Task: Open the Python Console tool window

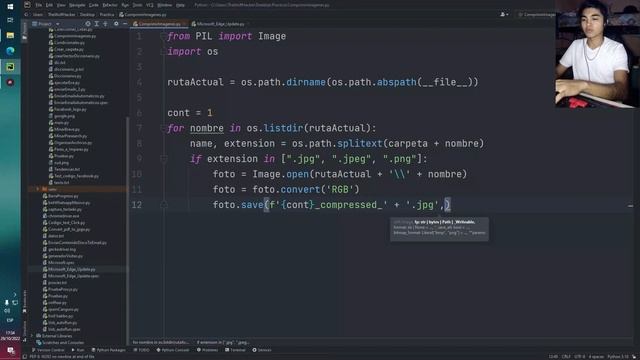Action: tap(173, 350)
